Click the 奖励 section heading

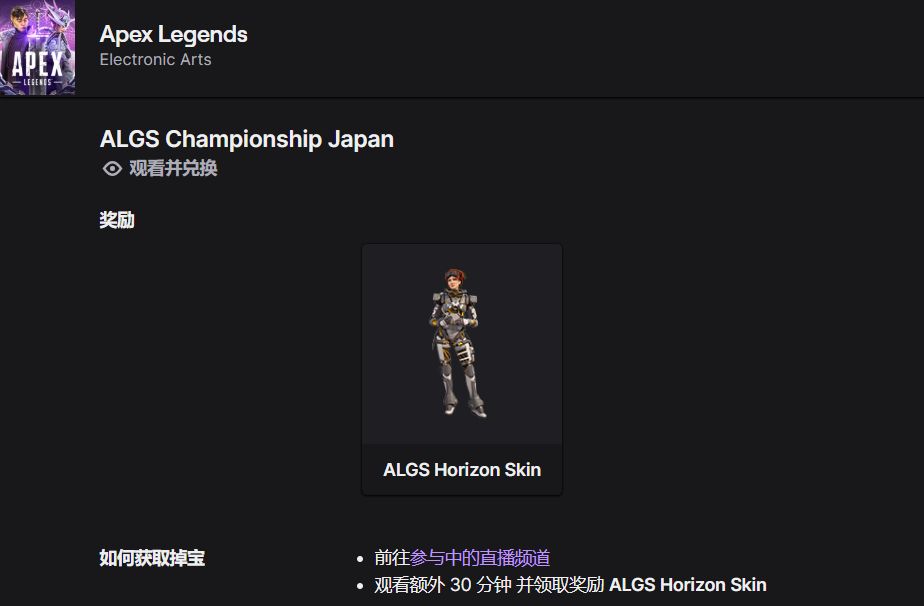[117, 220]
